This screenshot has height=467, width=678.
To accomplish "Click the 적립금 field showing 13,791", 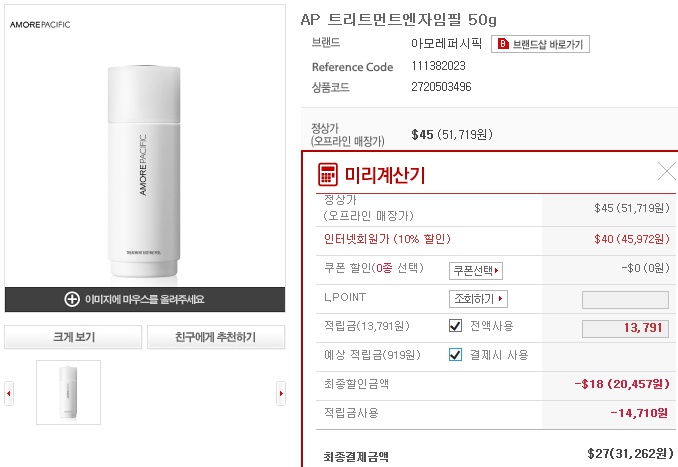I will 625,328.
